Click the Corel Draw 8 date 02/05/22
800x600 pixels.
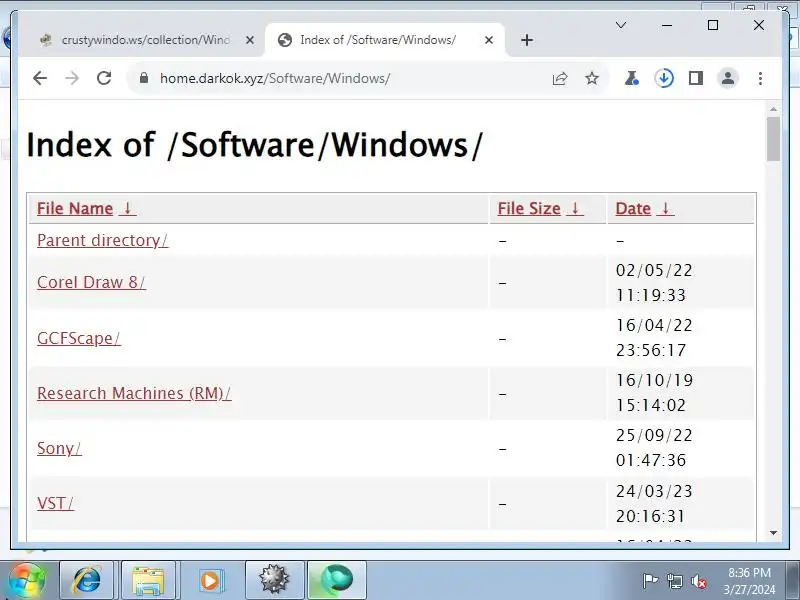(x=654, y=270)
